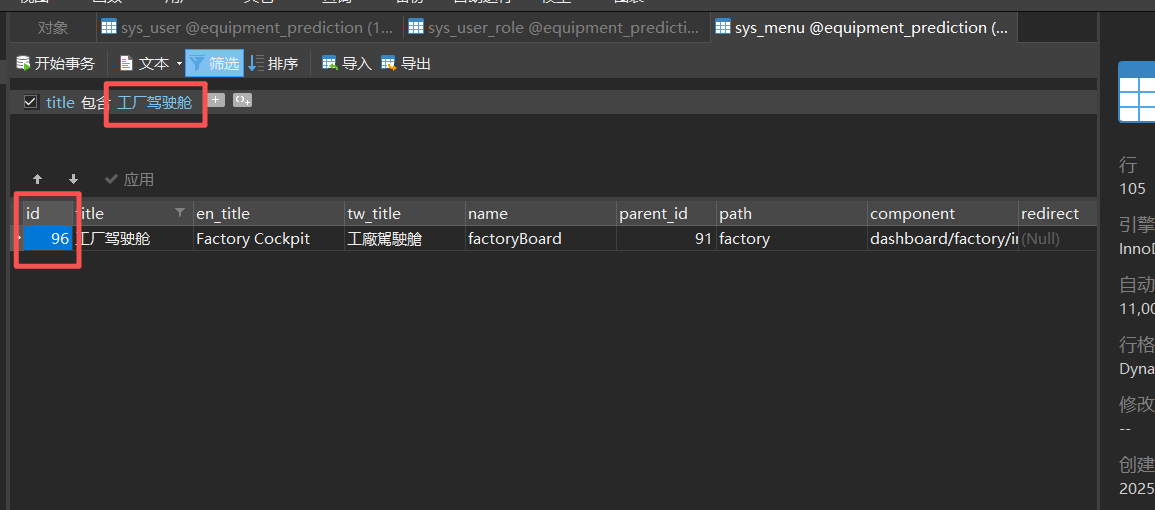Switch to the sys_user_role table tab
Screen dimensions: 1155x510
(x=557, y=28)
